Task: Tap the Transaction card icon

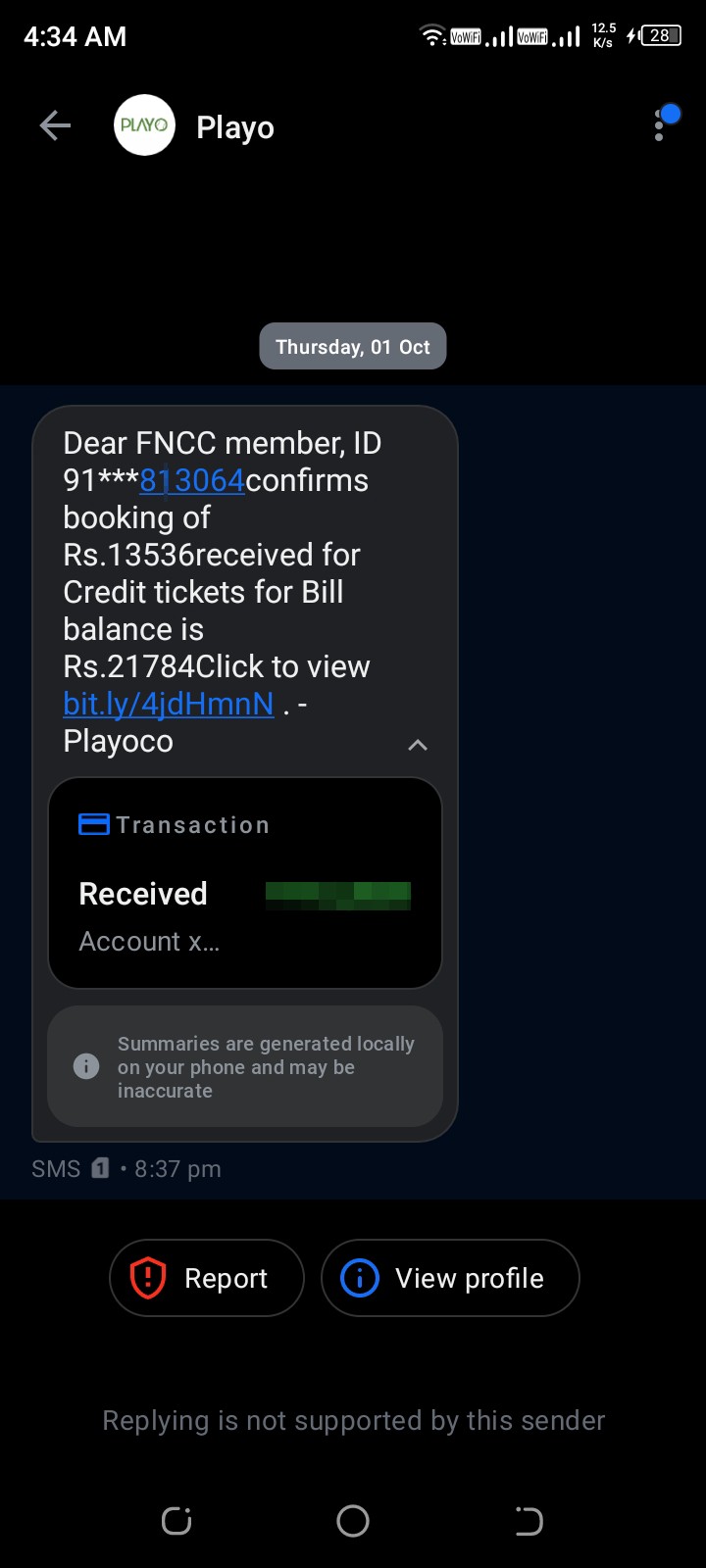Action: [x=94, y=824]
